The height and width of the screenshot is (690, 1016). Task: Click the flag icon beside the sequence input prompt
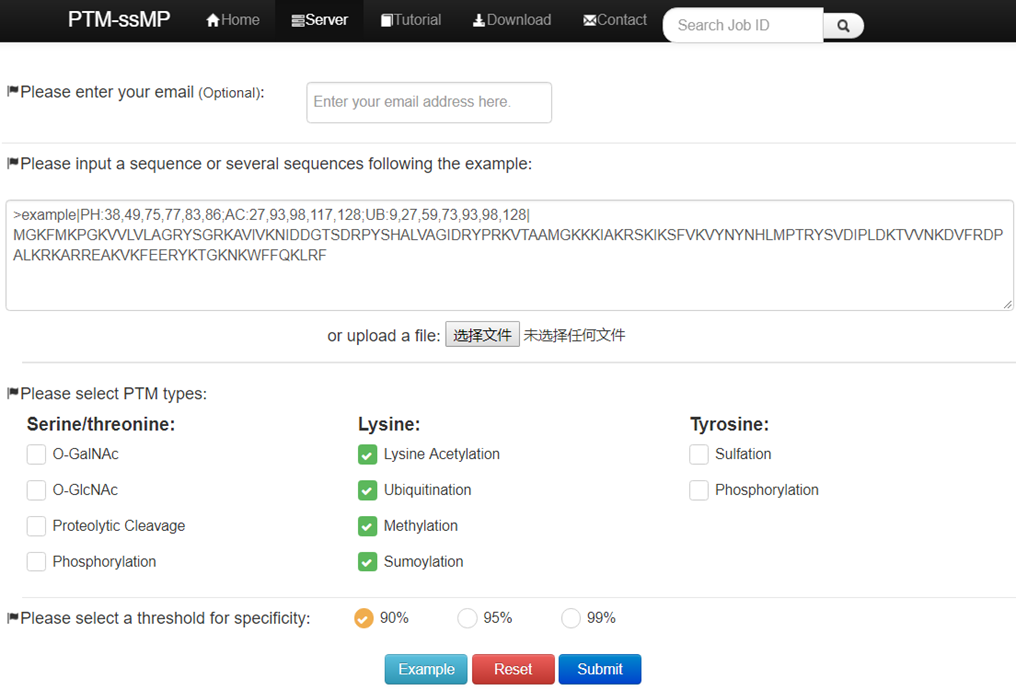pyautogui.click(x=11, y=163)
